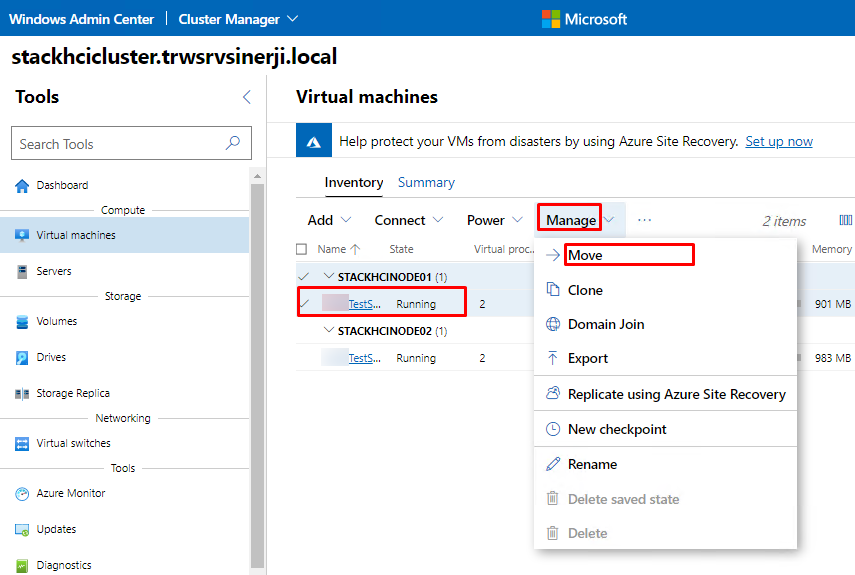Click the 901 MB memory value
The height and width of the screenshot is (575, 855).
[833, 304]
